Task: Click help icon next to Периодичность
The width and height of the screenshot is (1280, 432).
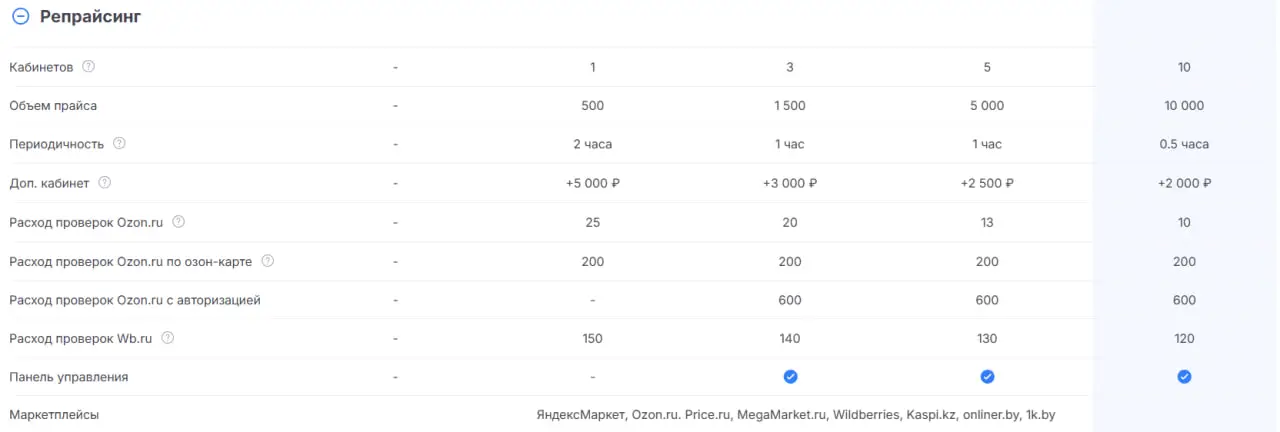Action: [x=120, y=143]
